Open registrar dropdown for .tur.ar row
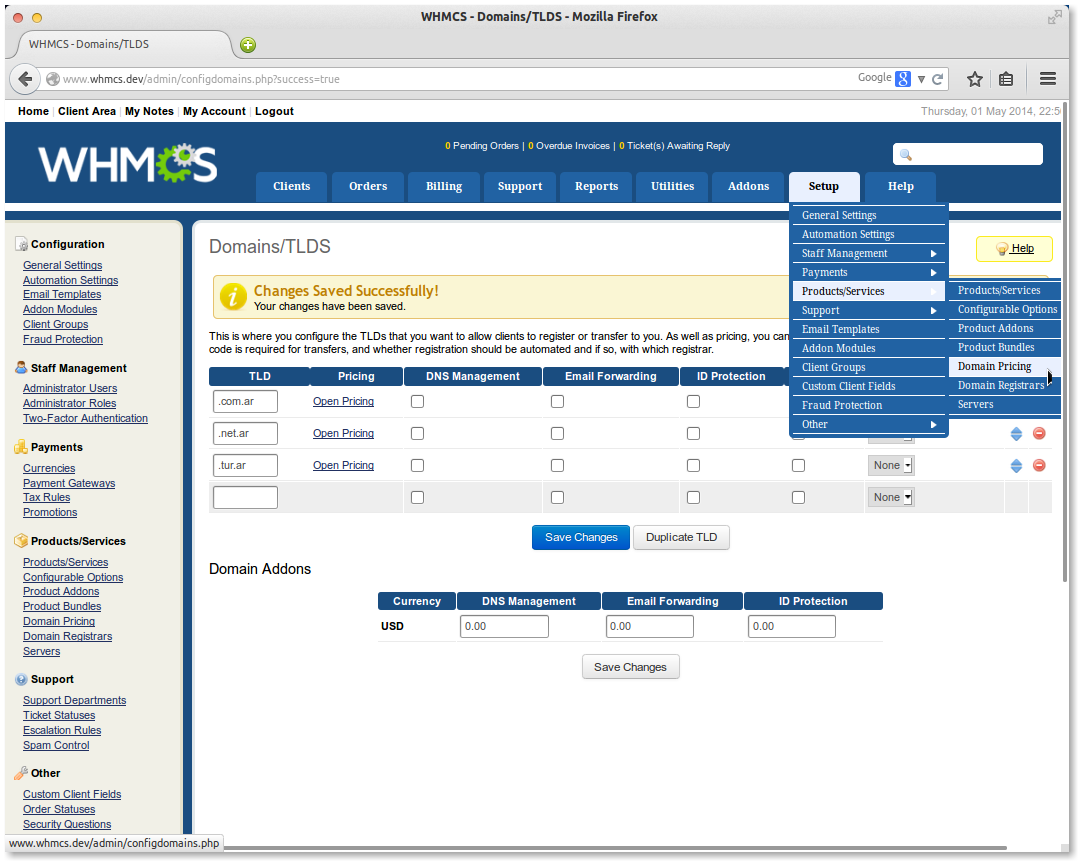This screenshot has height=861, width=1078. click(x=891, y=466)
